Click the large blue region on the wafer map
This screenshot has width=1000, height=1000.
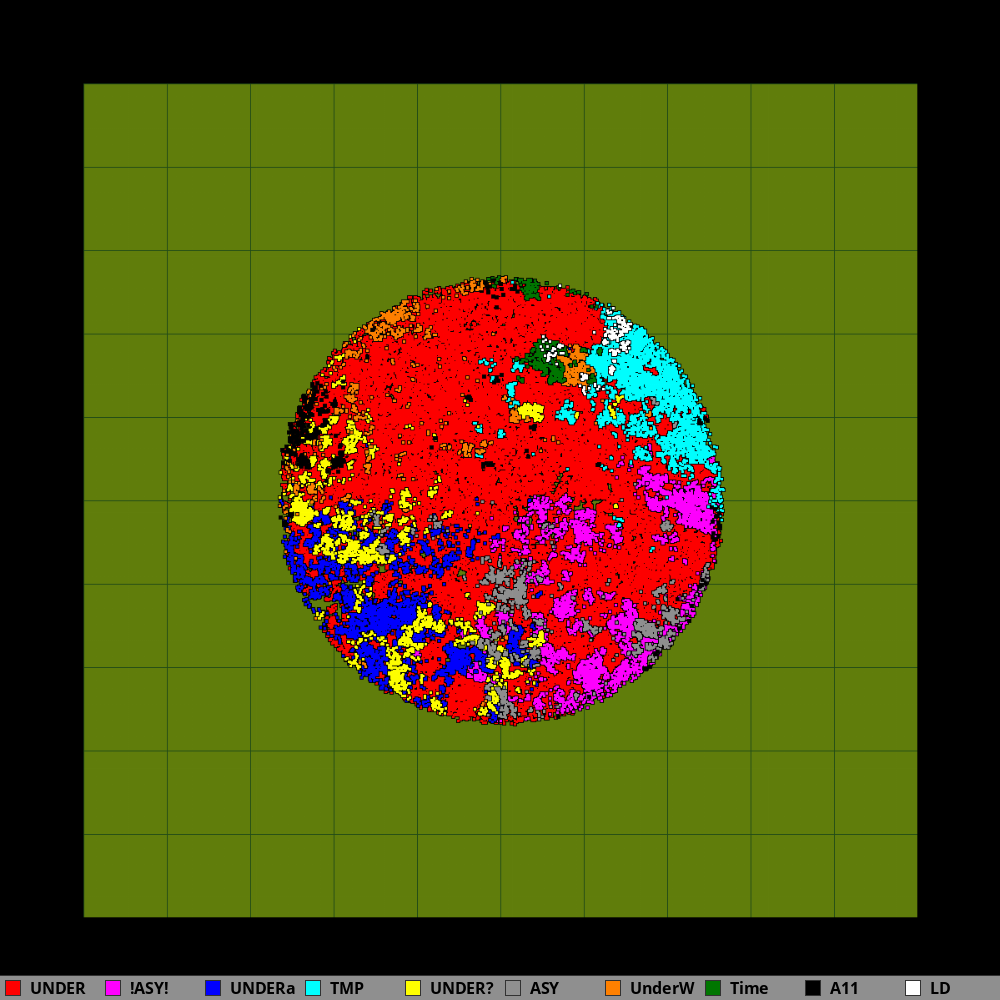tap(385, 615)
